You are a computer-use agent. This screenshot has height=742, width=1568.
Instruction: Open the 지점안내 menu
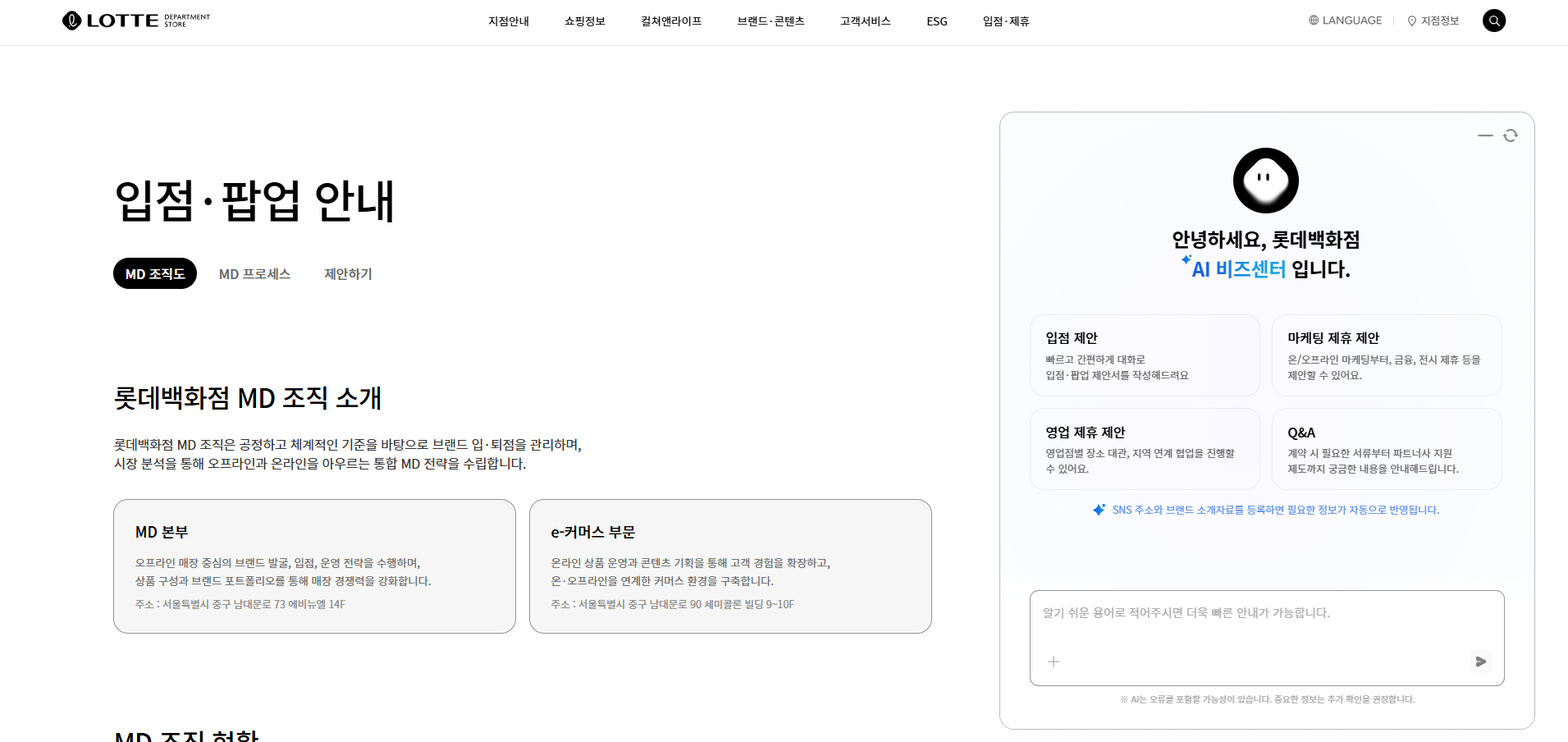(x=509, y=21)
